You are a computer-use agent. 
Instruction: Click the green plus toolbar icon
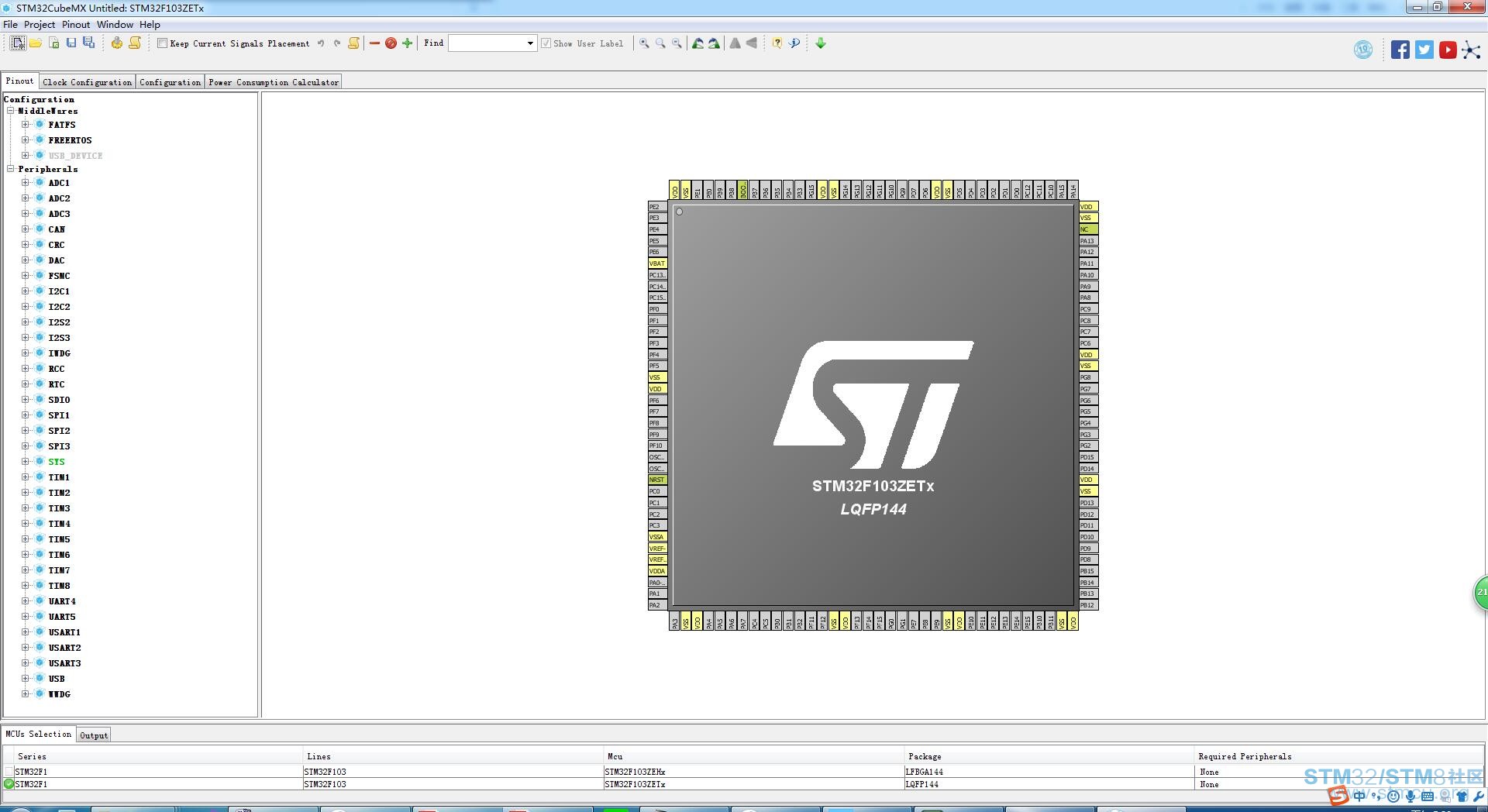point(408,43)
